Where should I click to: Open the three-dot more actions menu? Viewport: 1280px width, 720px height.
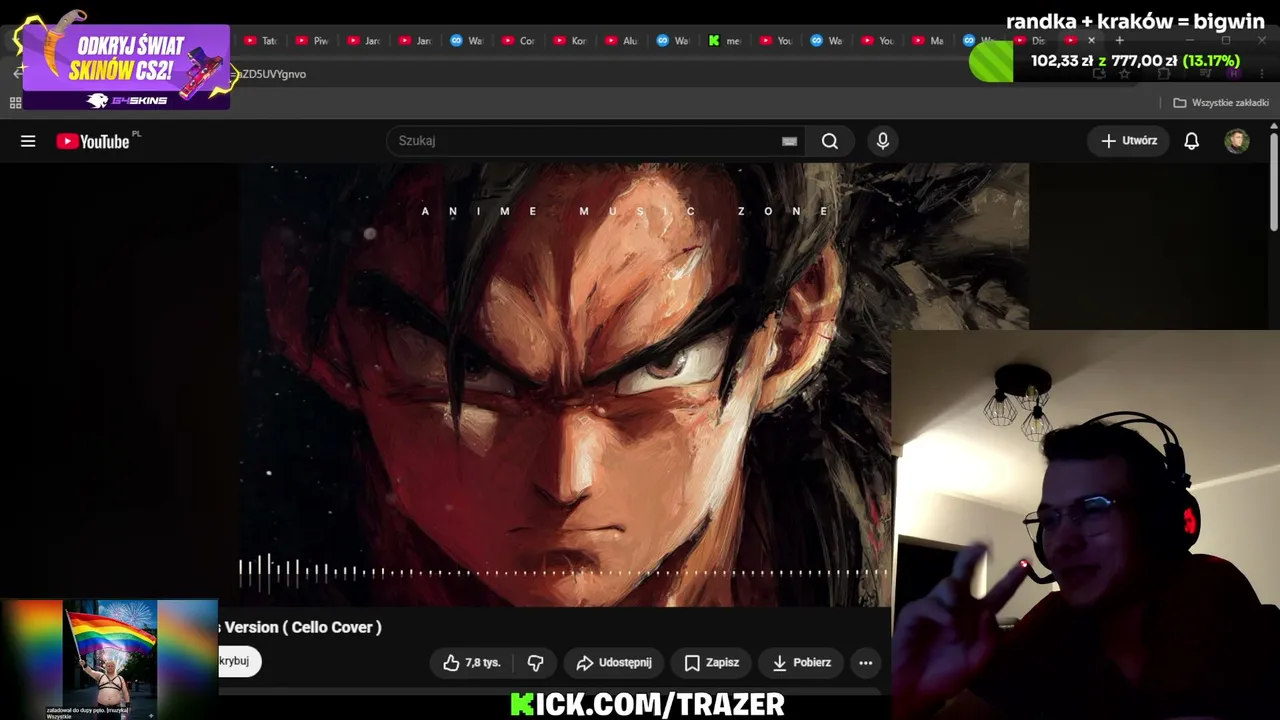(866, 662)
